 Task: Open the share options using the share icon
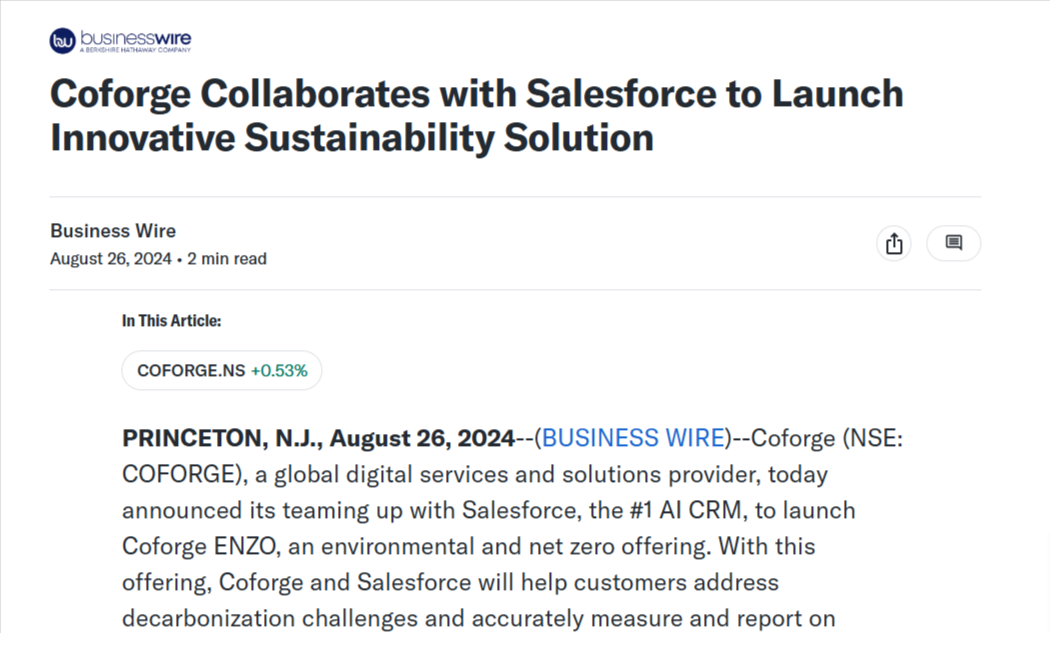tap(893, 243)
